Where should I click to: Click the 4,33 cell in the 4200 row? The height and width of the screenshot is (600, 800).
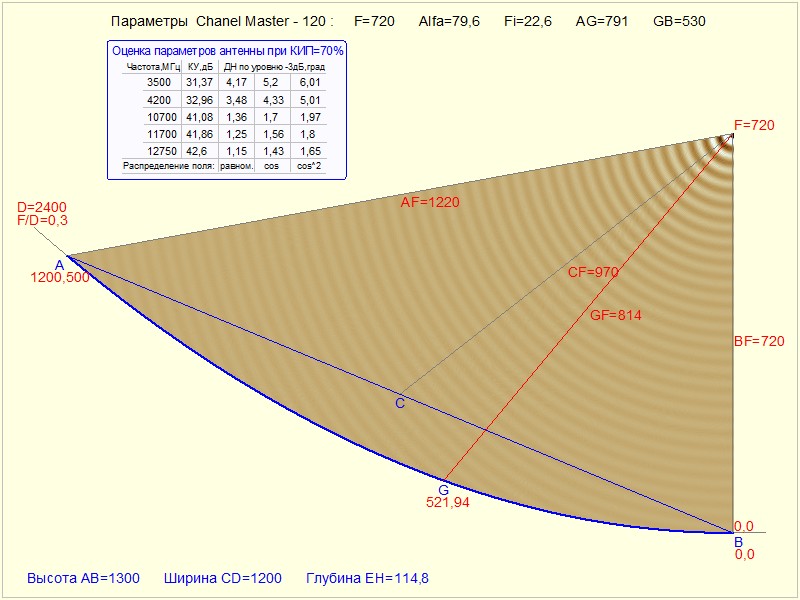pyautogui.click(x=273, y=100)
